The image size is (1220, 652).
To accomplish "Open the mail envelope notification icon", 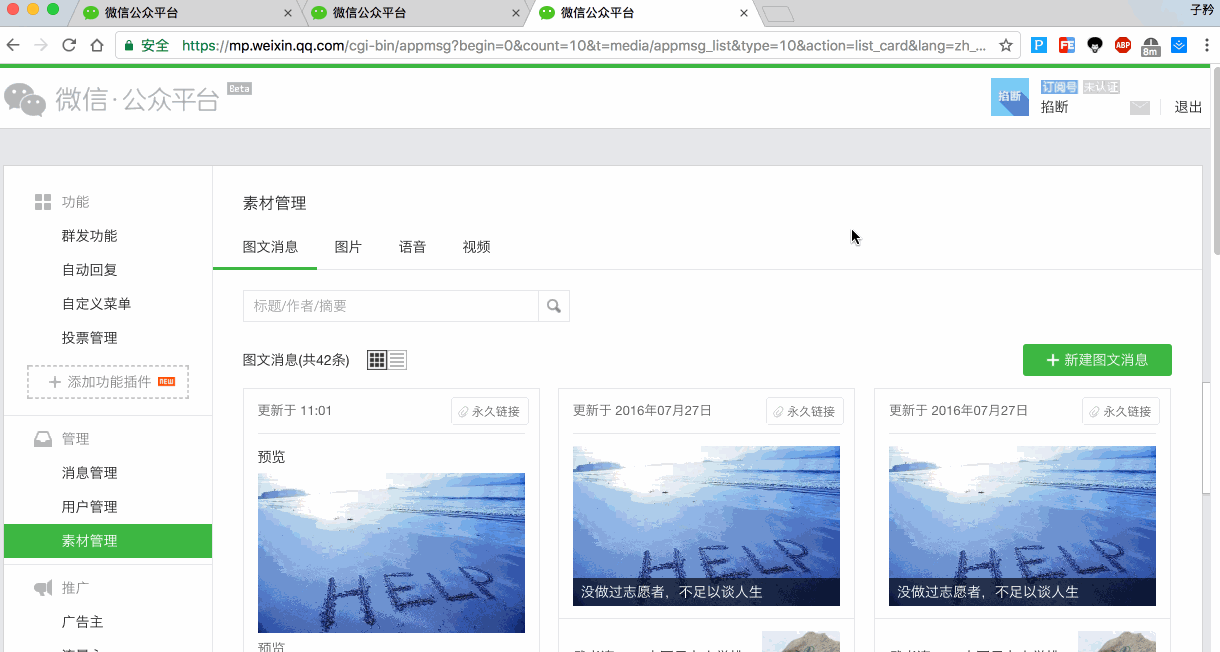I will (1139, 108).
